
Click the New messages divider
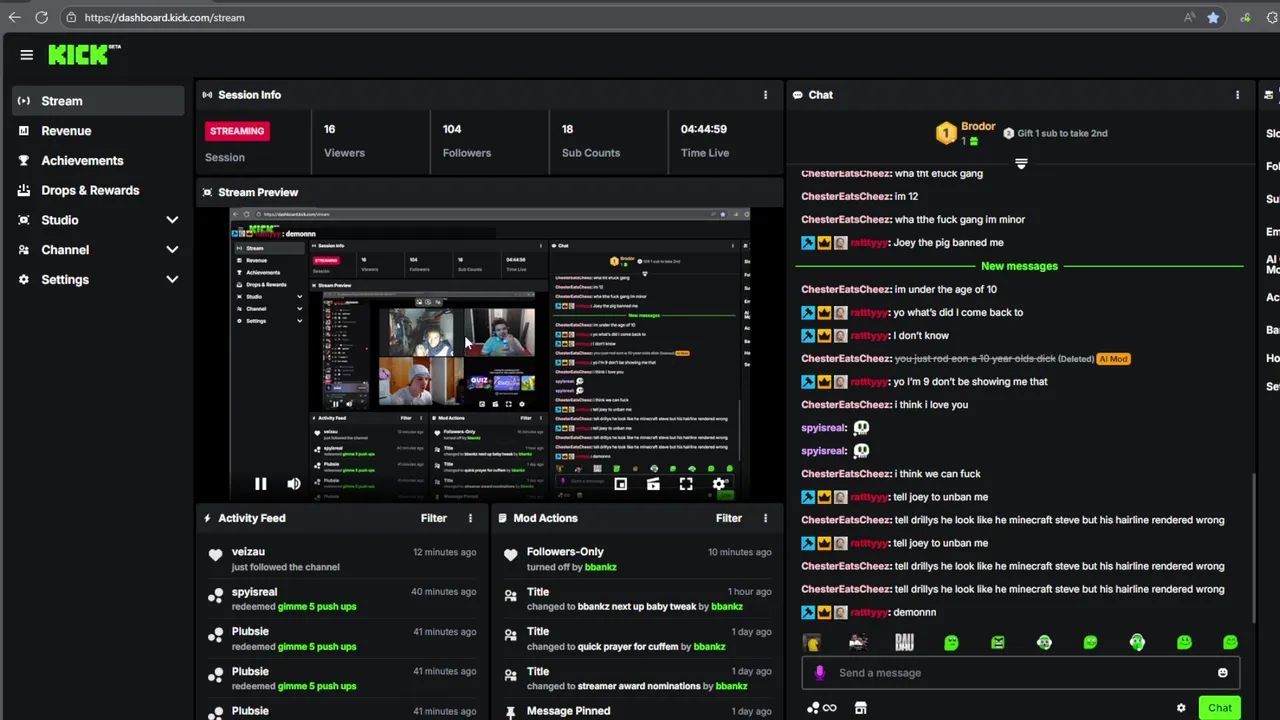point(1019,266)
